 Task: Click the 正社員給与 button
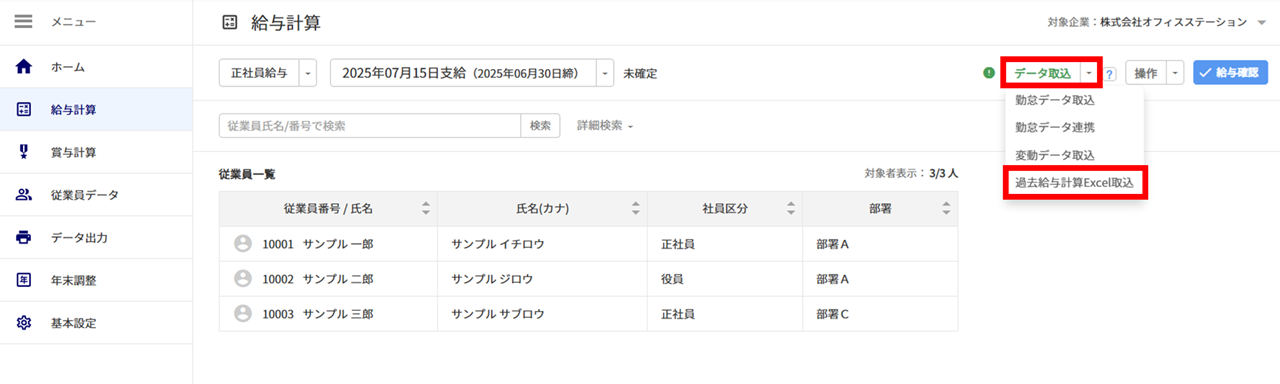[x=259, y=73]
